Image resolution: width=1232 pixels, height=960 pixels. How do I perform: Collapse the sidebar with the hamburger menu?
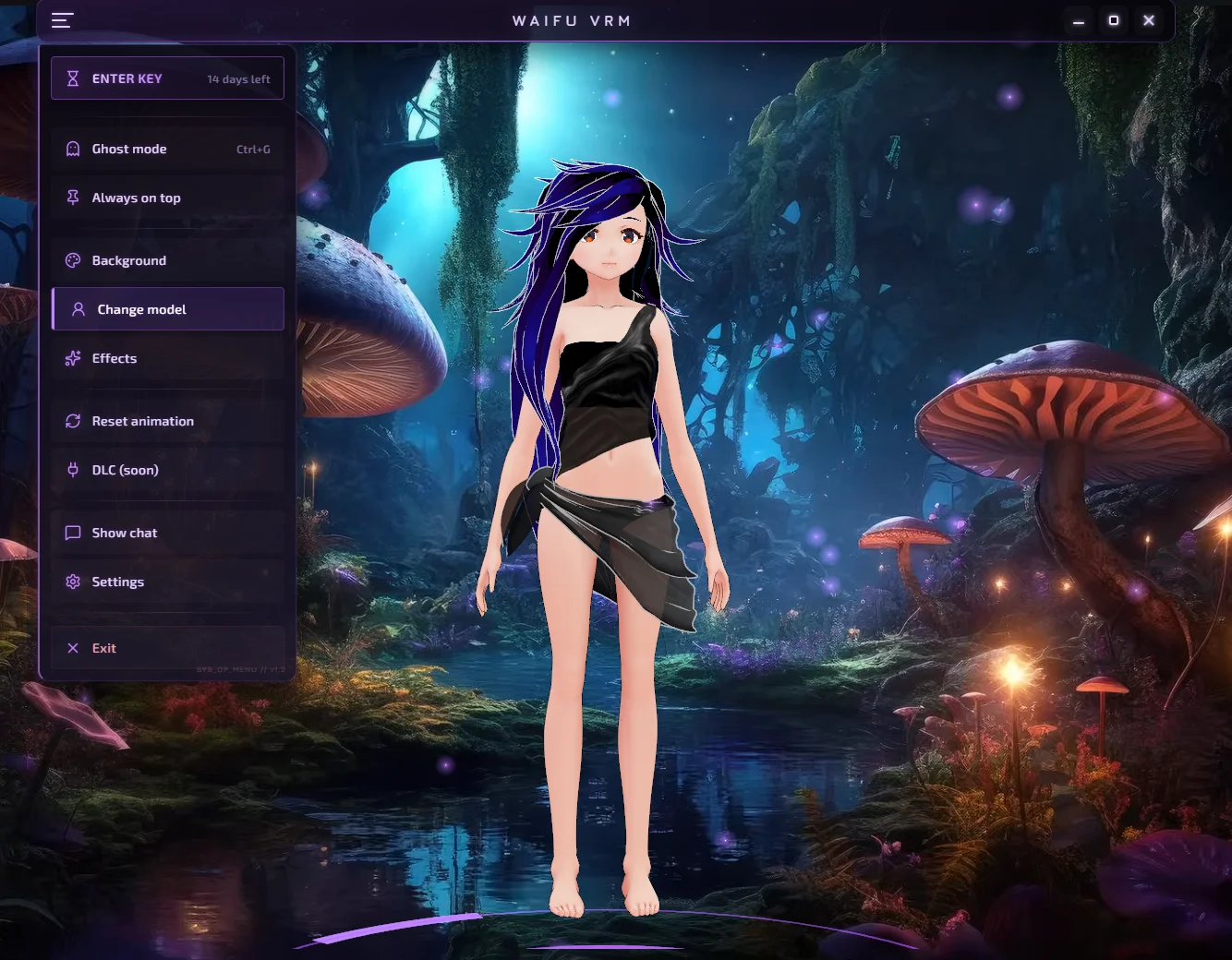[61, 19]
